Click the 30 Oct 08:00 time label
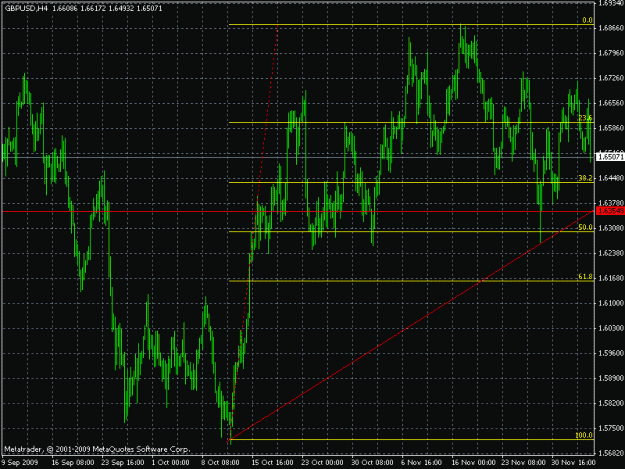Screen dimensions: 625x469 [372, 462]
